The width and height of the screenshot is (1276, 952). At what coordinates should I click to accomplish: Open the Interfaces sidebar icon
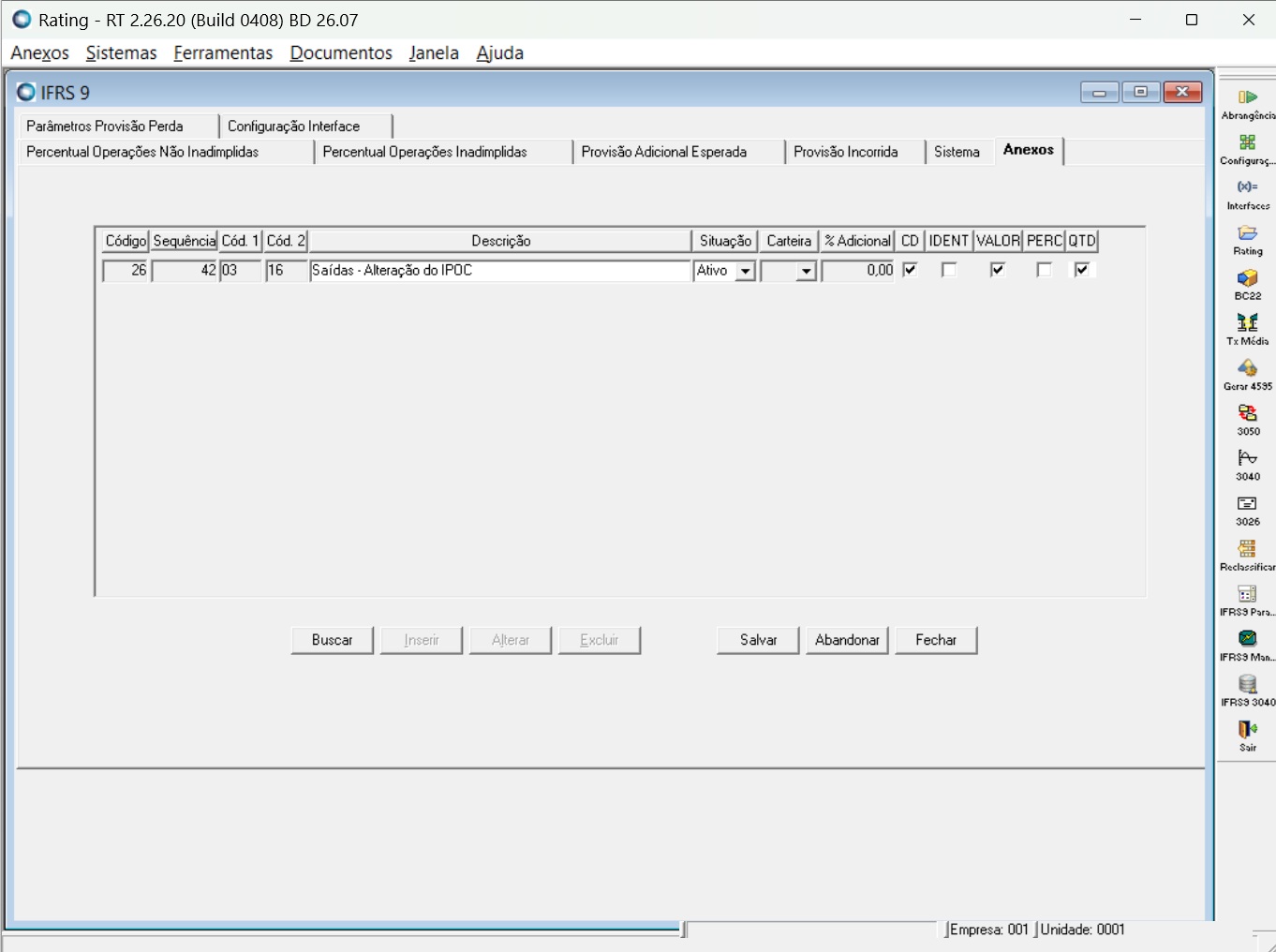[1247, 187]
